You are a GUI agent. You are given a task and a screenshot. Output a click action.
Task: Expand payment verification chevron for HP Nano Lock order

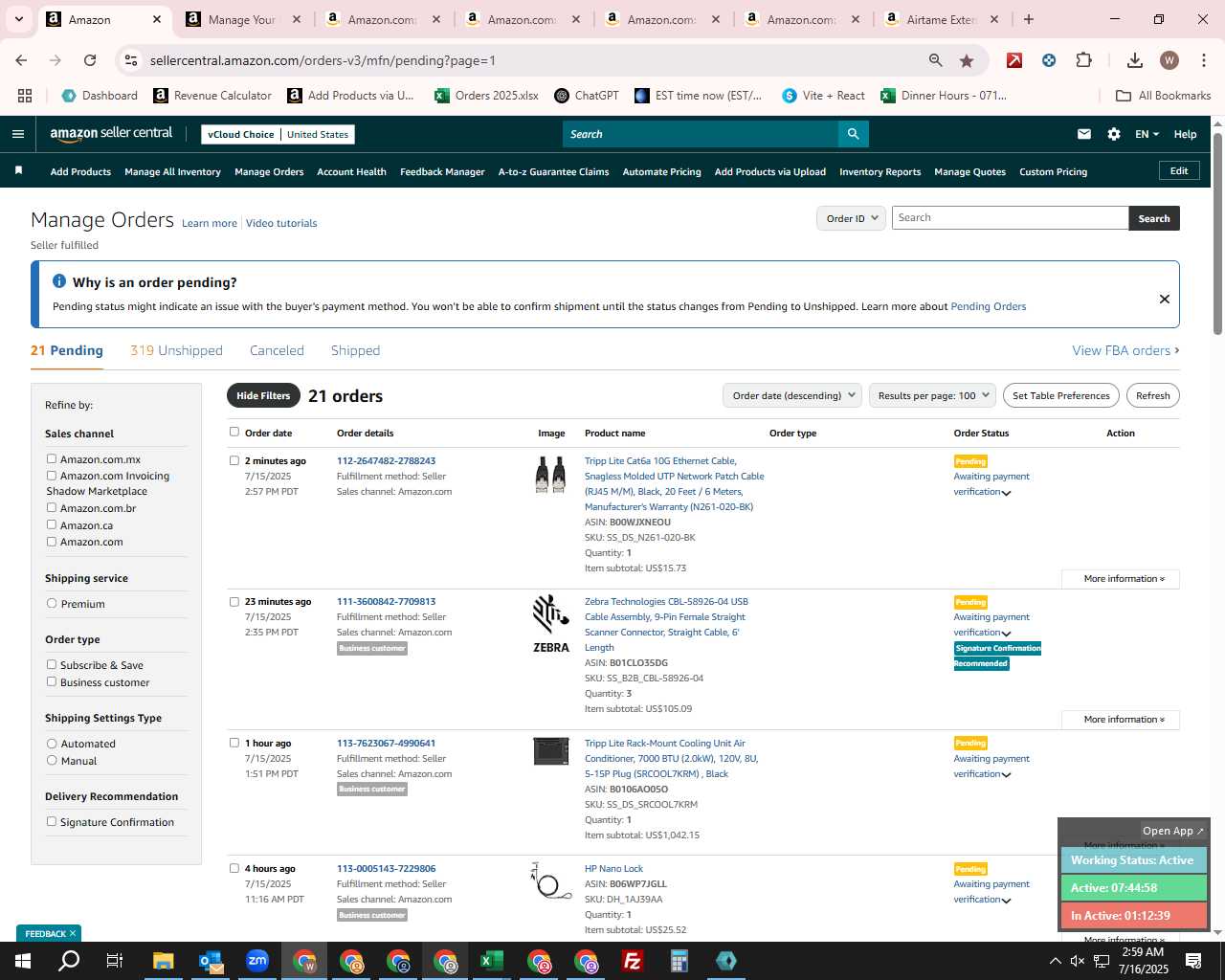(1006, 901)
